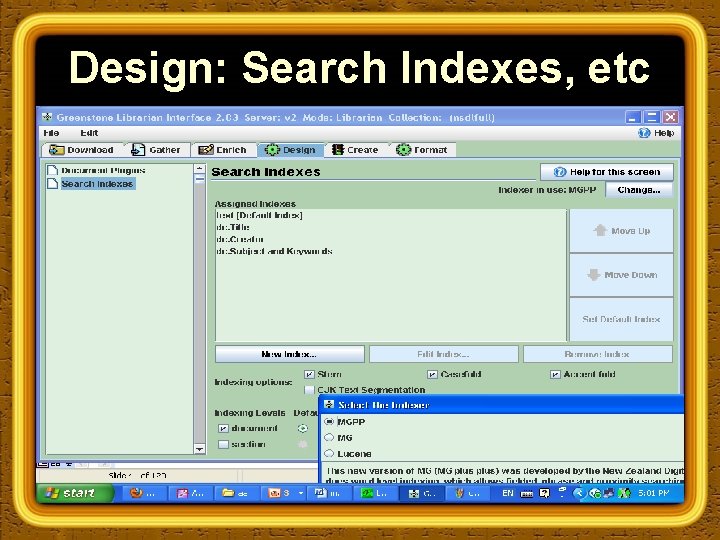
Task: Click the Document Plugins page icon
Action: 52,170
